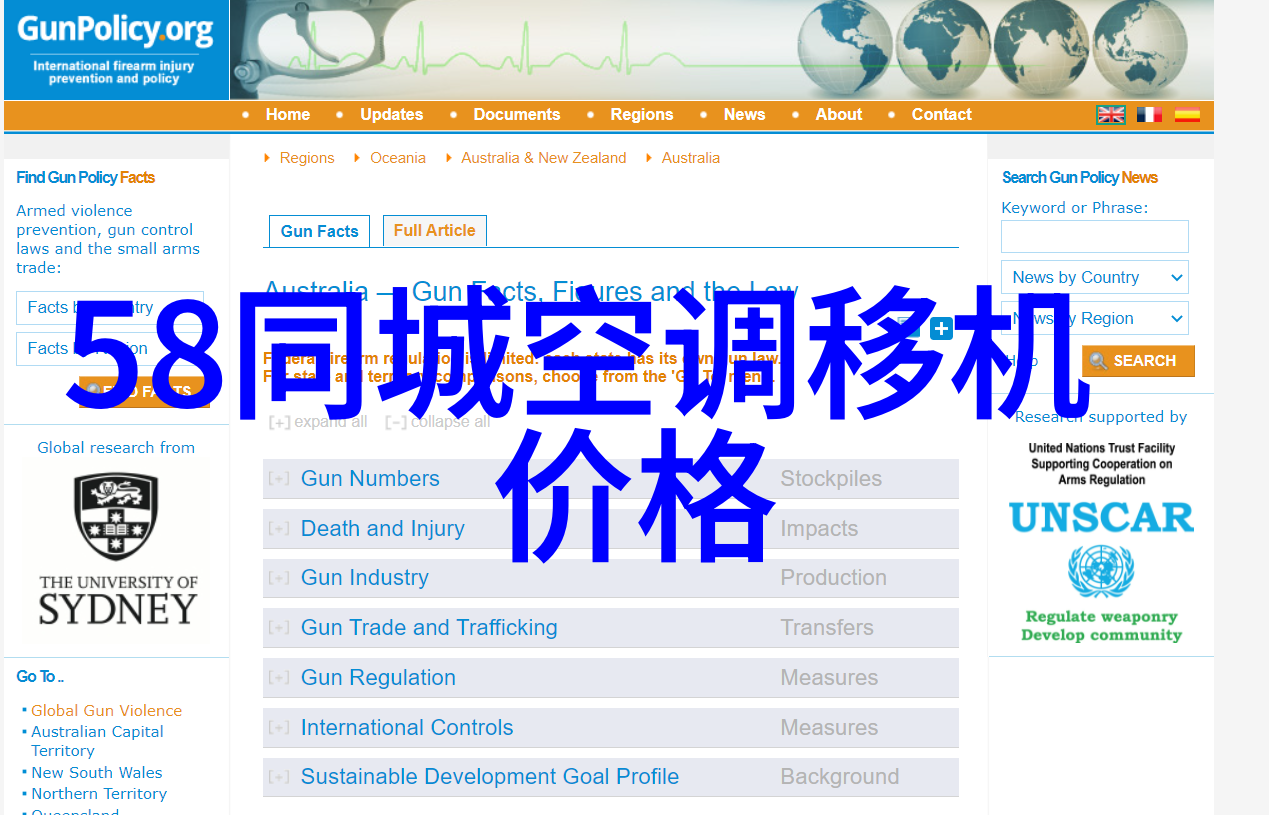1269x815 pixels.
Task: Click the blue plus share icon
Action: pyautogui.click(x=941, y=328)
